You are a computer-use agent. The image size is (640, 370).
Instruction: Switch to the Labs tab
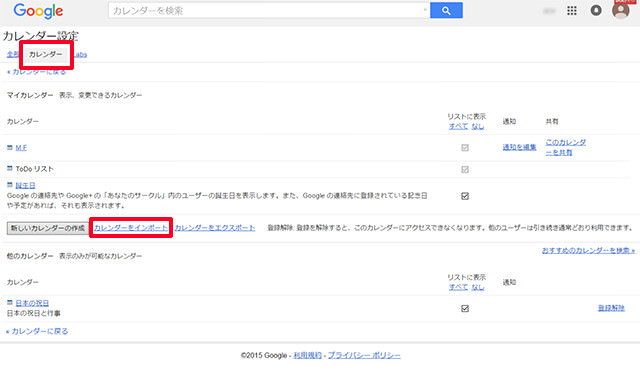[80, 55]
